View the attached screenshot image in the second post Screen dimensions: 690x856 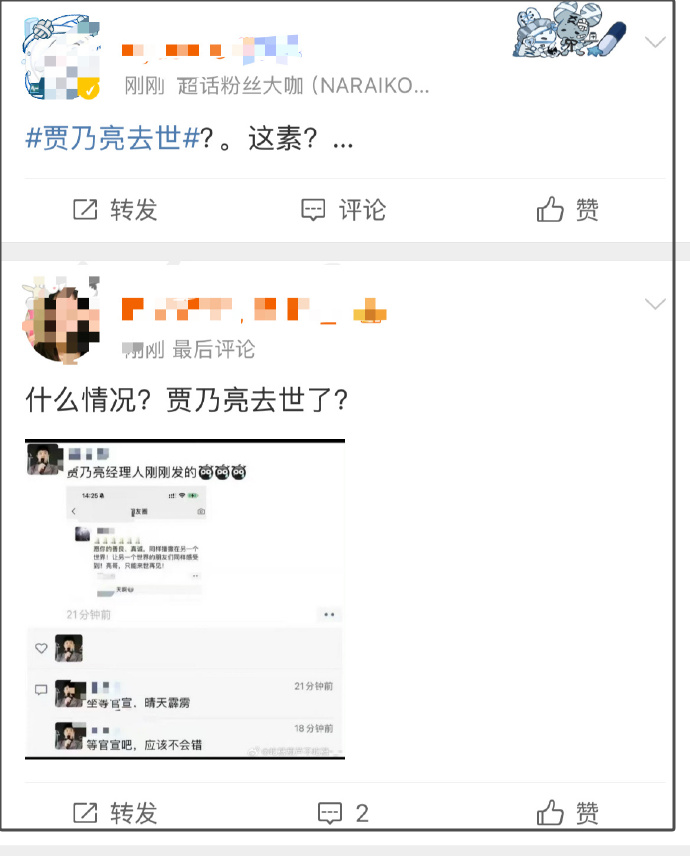point(185,599)
